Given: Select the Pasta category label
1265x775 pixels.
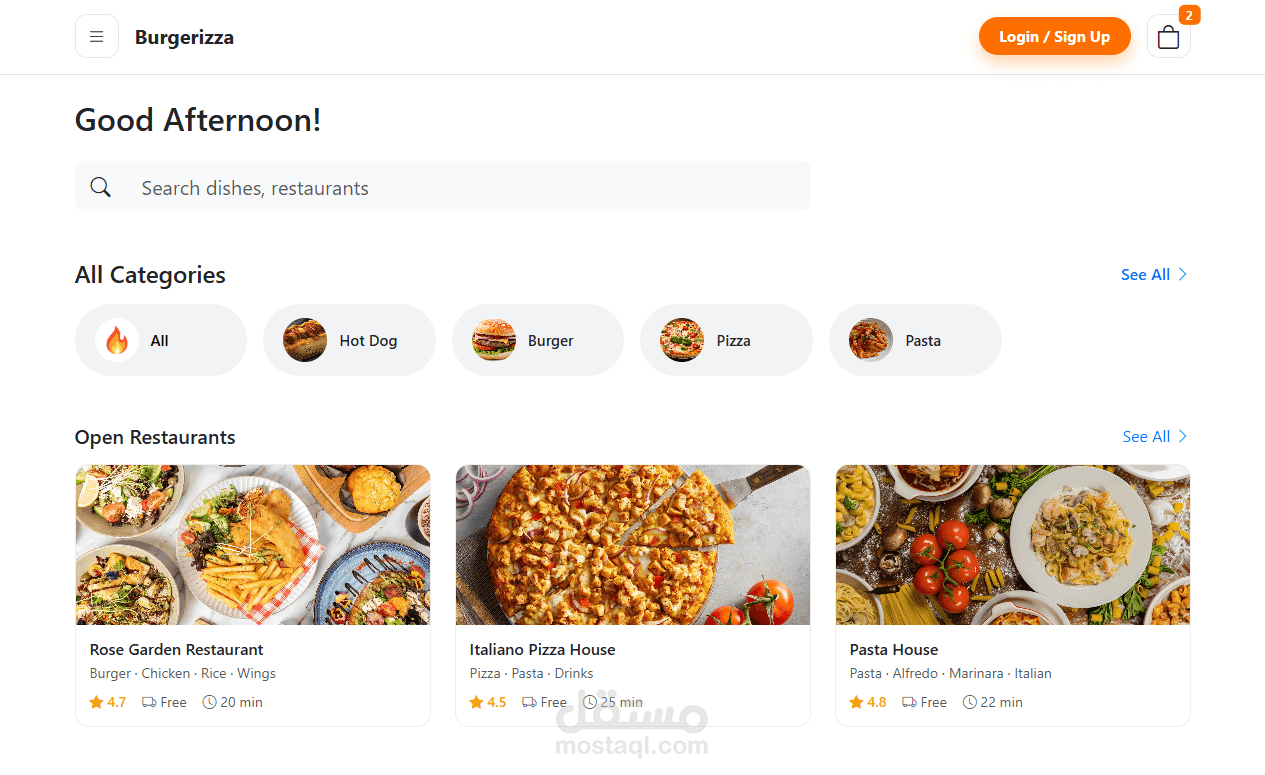Looking at the screenshot, I should (x=923, y=341).
